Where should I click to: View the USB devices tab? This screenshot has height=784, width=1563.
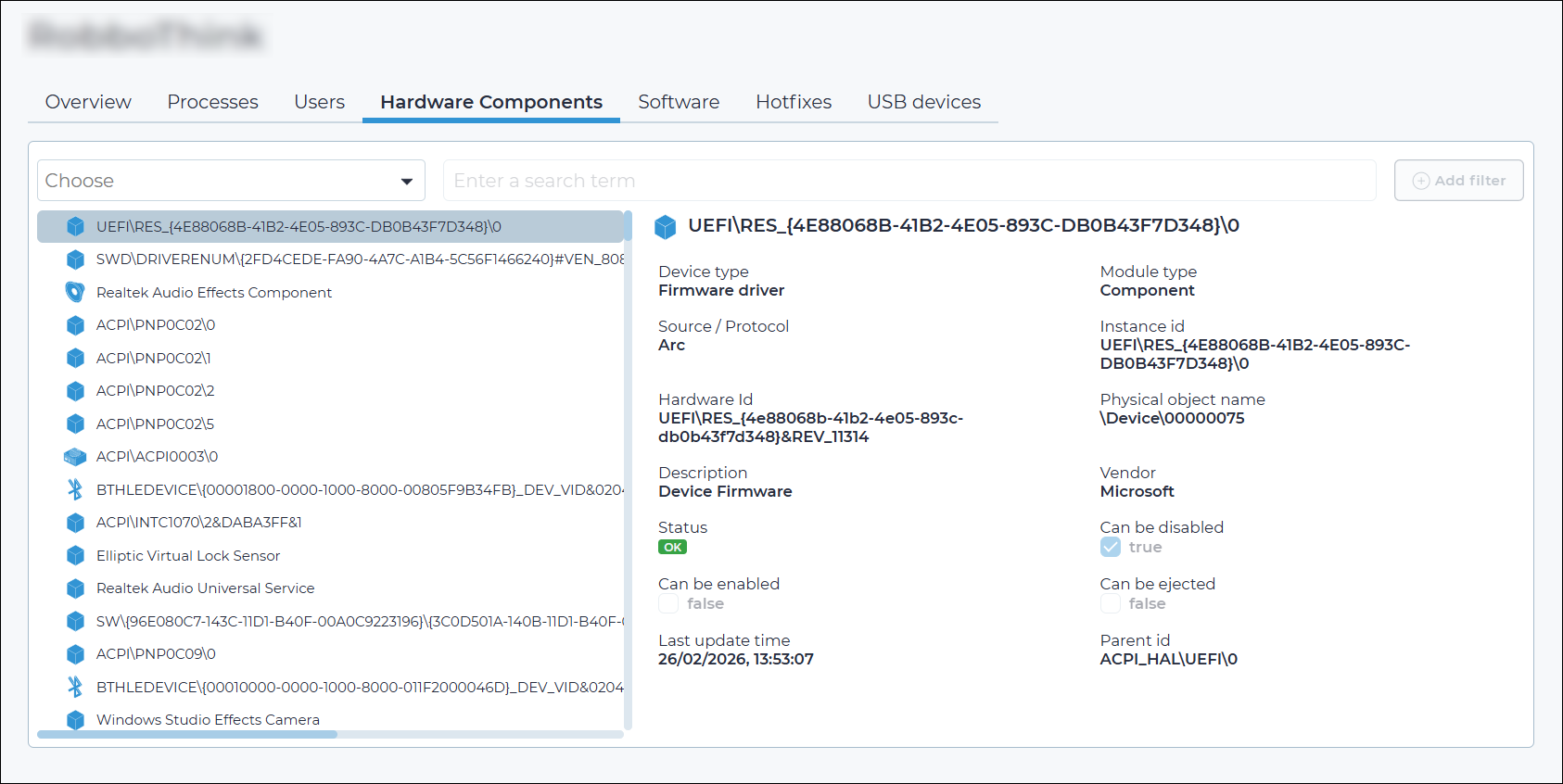click(x=924, y=102)
